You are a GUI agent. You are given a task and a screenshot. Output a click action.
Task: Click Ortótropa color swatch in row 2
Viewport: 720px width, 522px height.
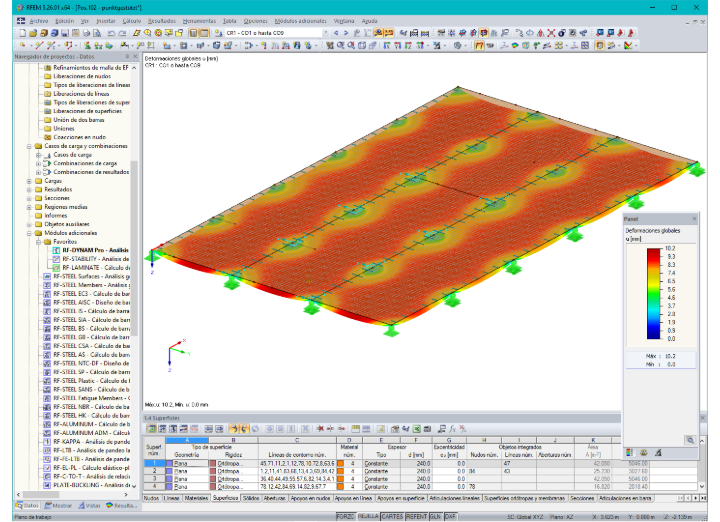pyautogui.click(x=213, y=471)
